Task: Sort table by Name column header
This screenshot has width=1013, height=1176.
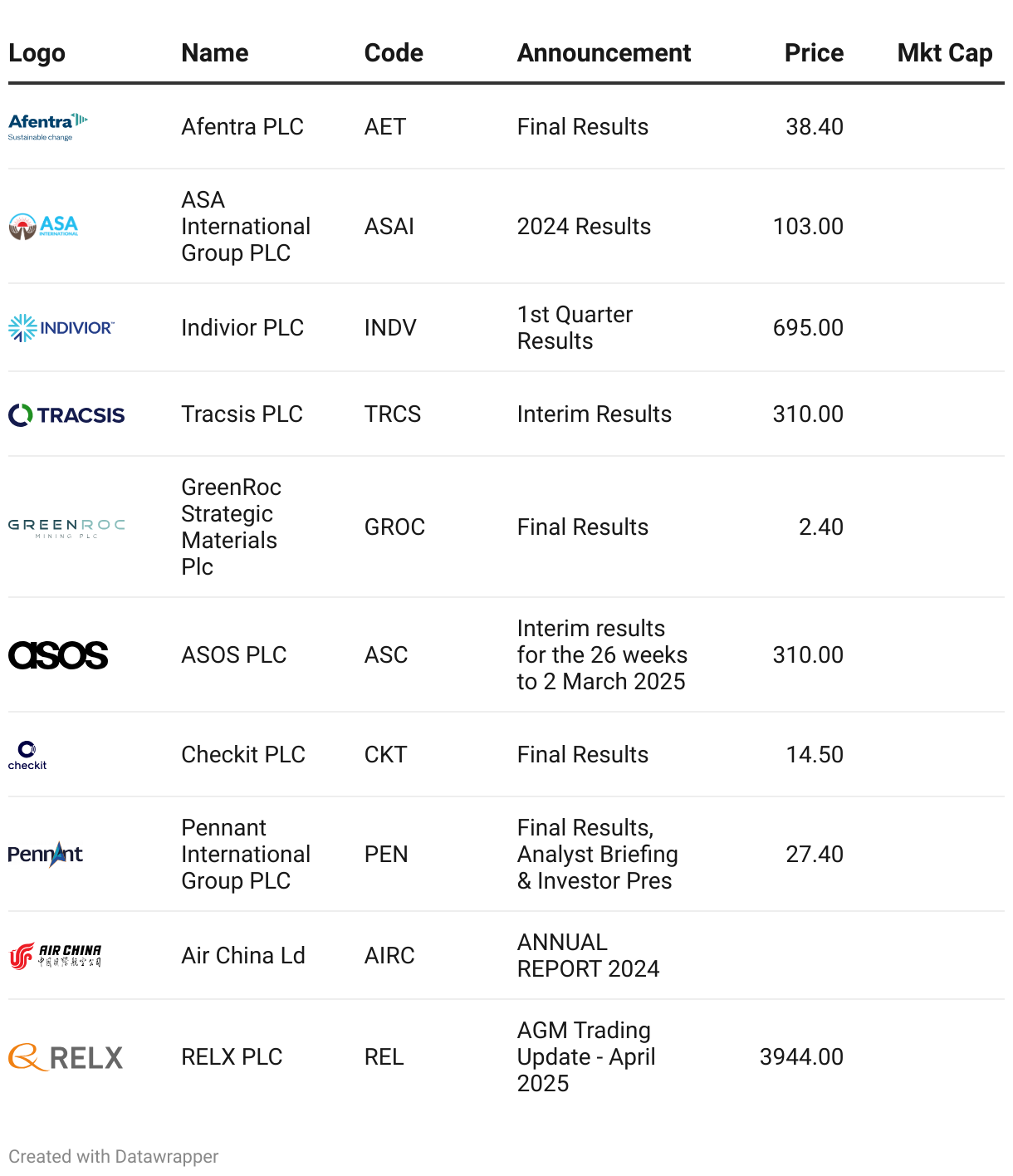Action: coord(215,53)
